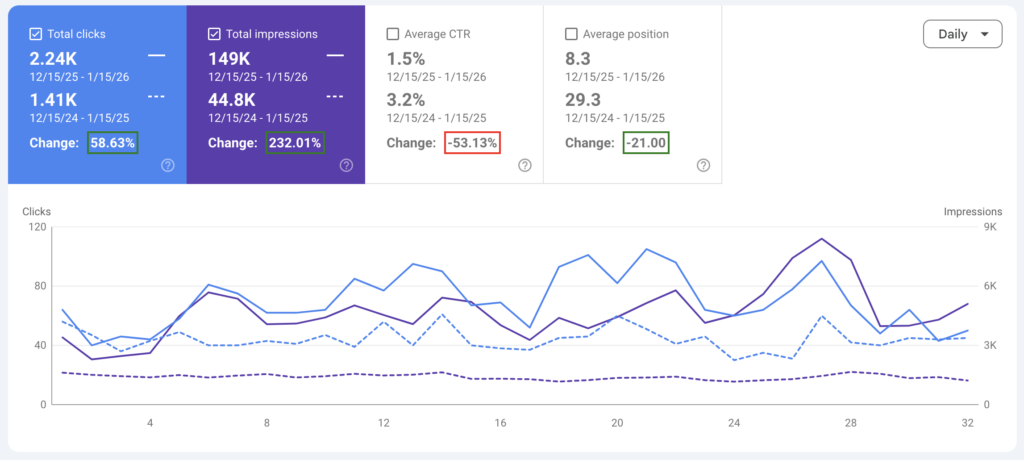Enable the Average CTR checkbox
Image resolution: width=1024 pixels, height=460 pixels.
pos(393,34)
